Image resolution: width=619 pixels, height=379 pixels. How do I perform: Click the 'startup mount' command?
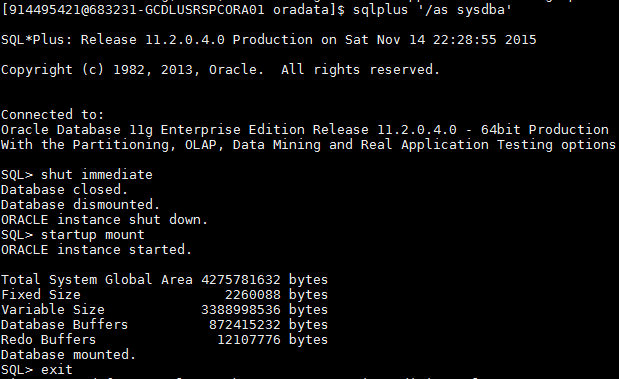tap(93, 235)
